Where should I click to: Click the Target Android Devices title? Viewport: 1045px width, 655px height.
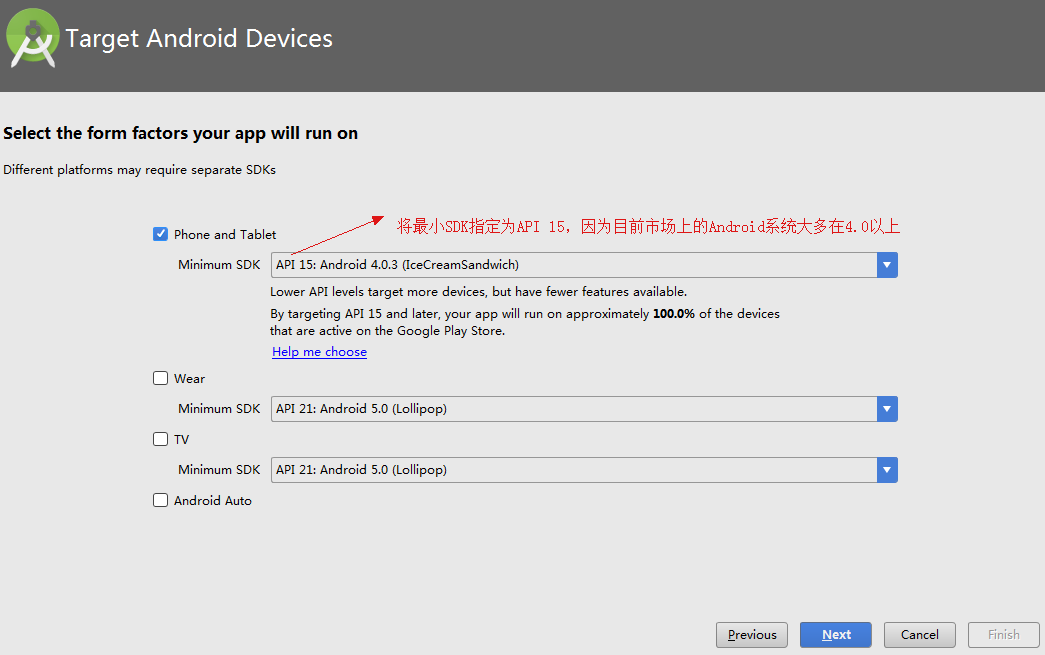(199, 39)
